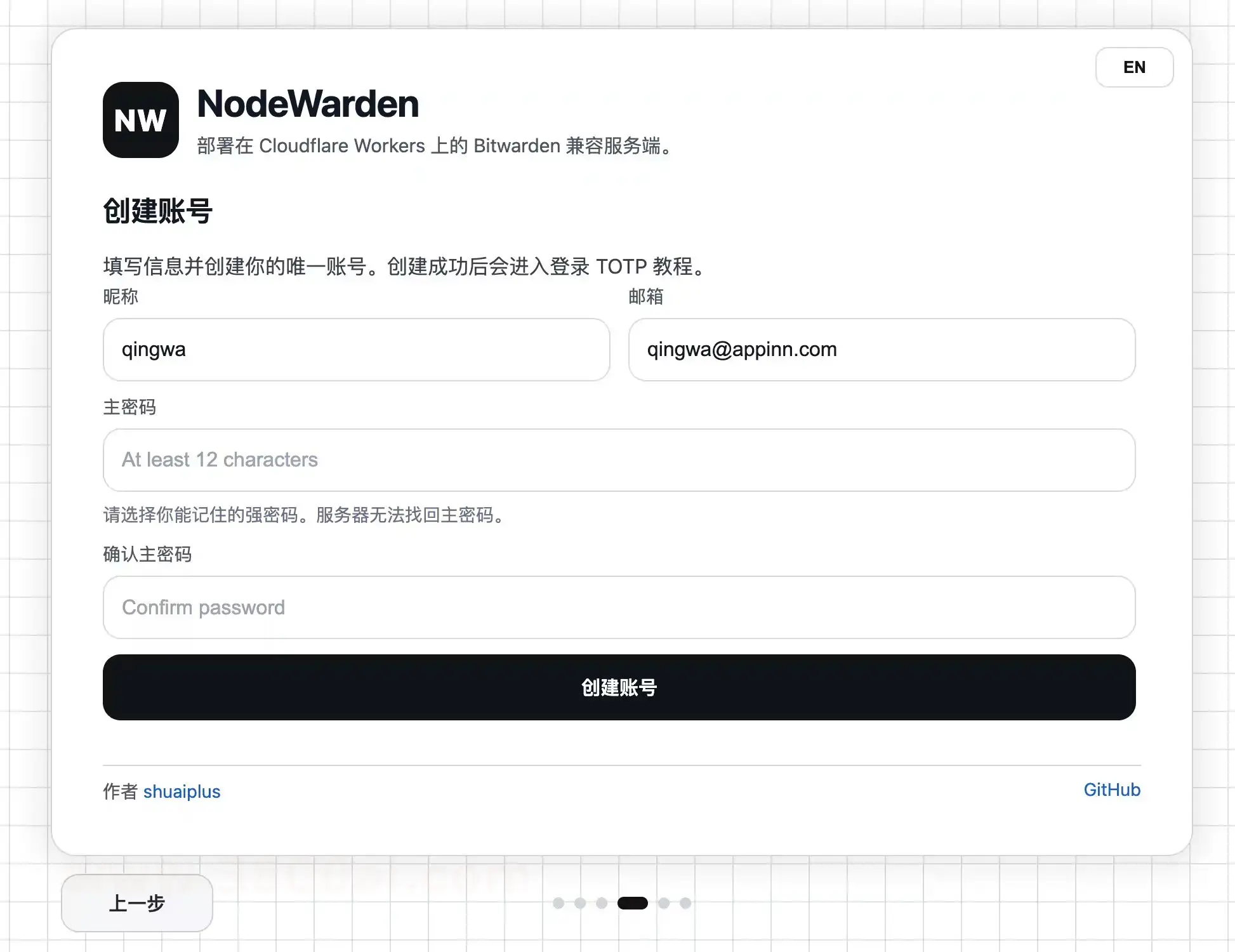The image size is (1235, 952).
Task: Switch language to English via EN toggle
Action: [1134, 67]
